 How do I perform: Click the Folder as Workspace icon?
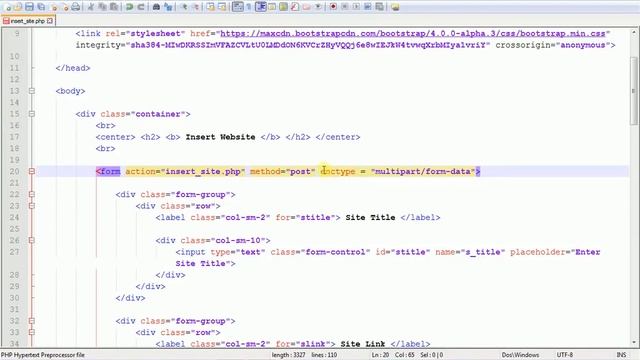pyautogui.click(x=306, y=7)
